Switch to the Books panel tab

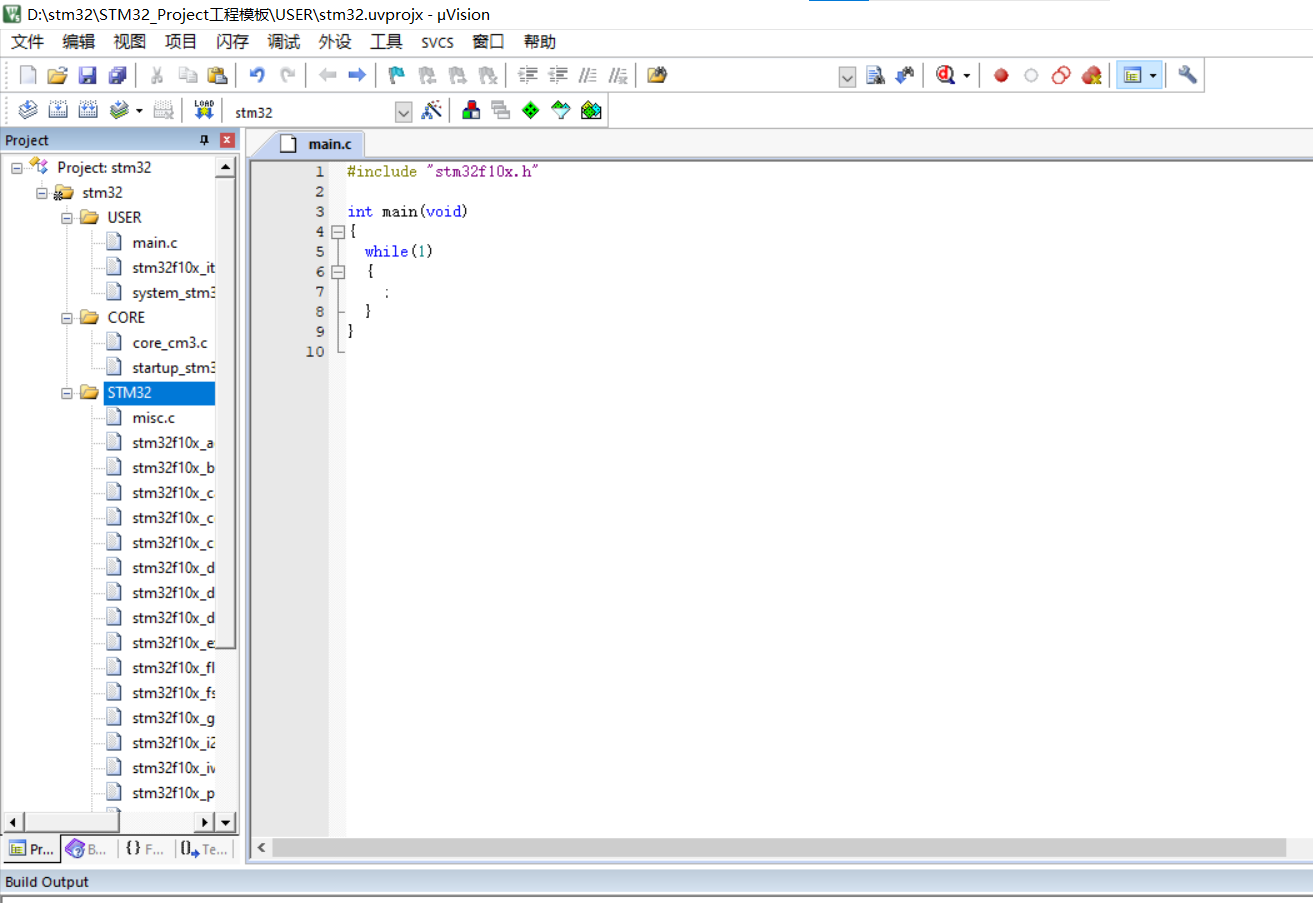87,849
